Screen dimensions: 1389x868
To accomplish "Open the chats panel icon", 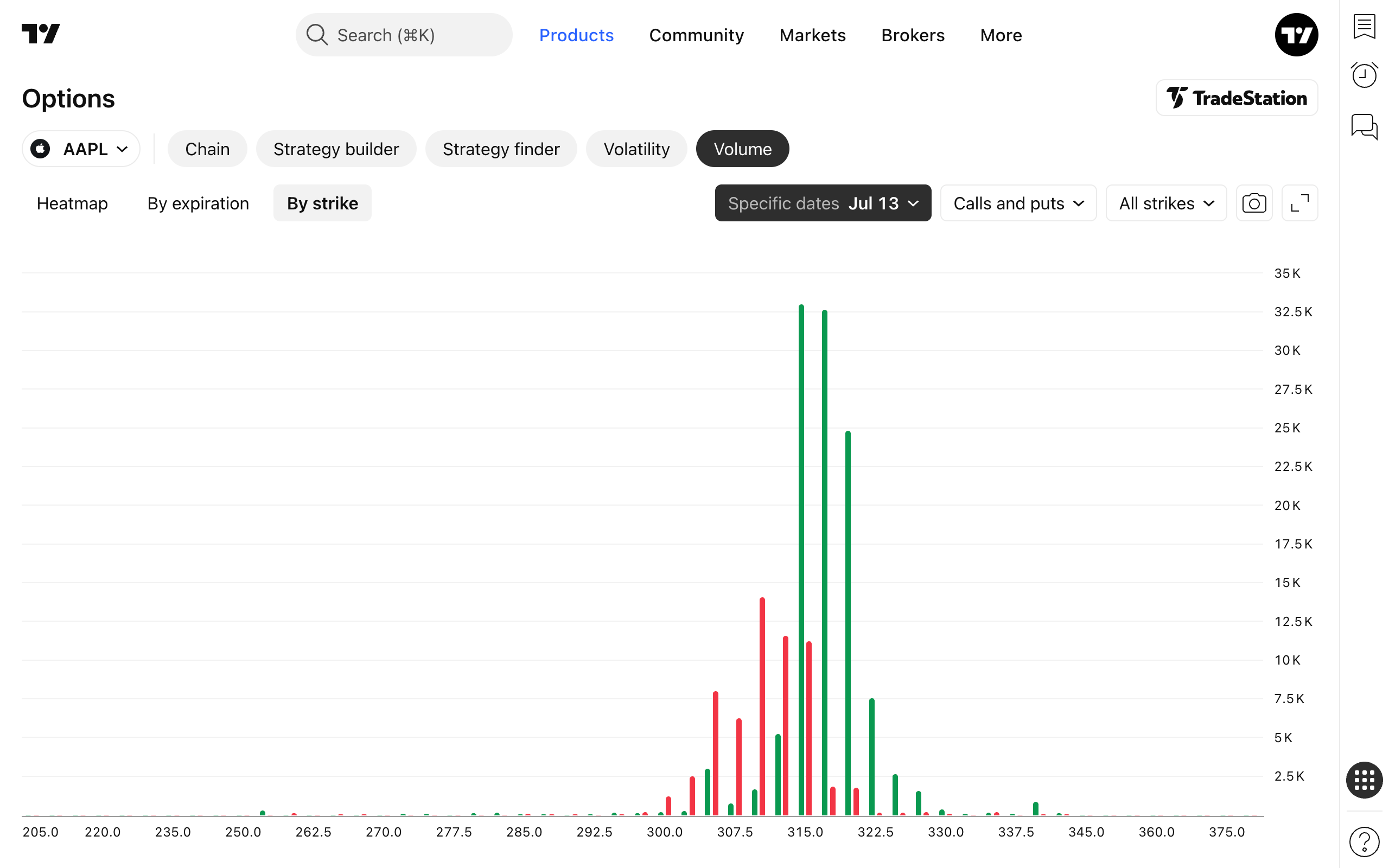I will (1363, 126).
